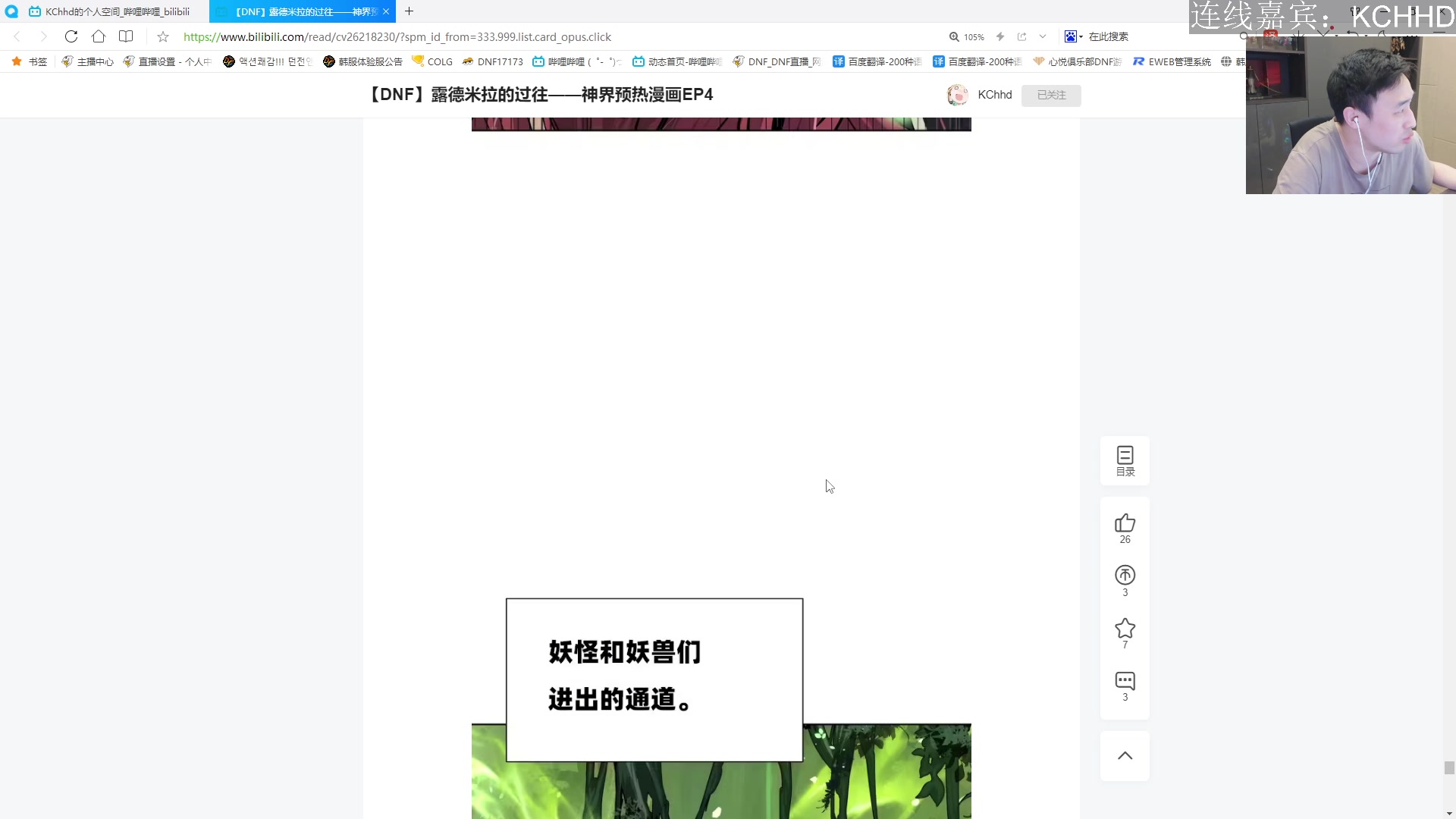Click the 已关注 followed button

1051,95
